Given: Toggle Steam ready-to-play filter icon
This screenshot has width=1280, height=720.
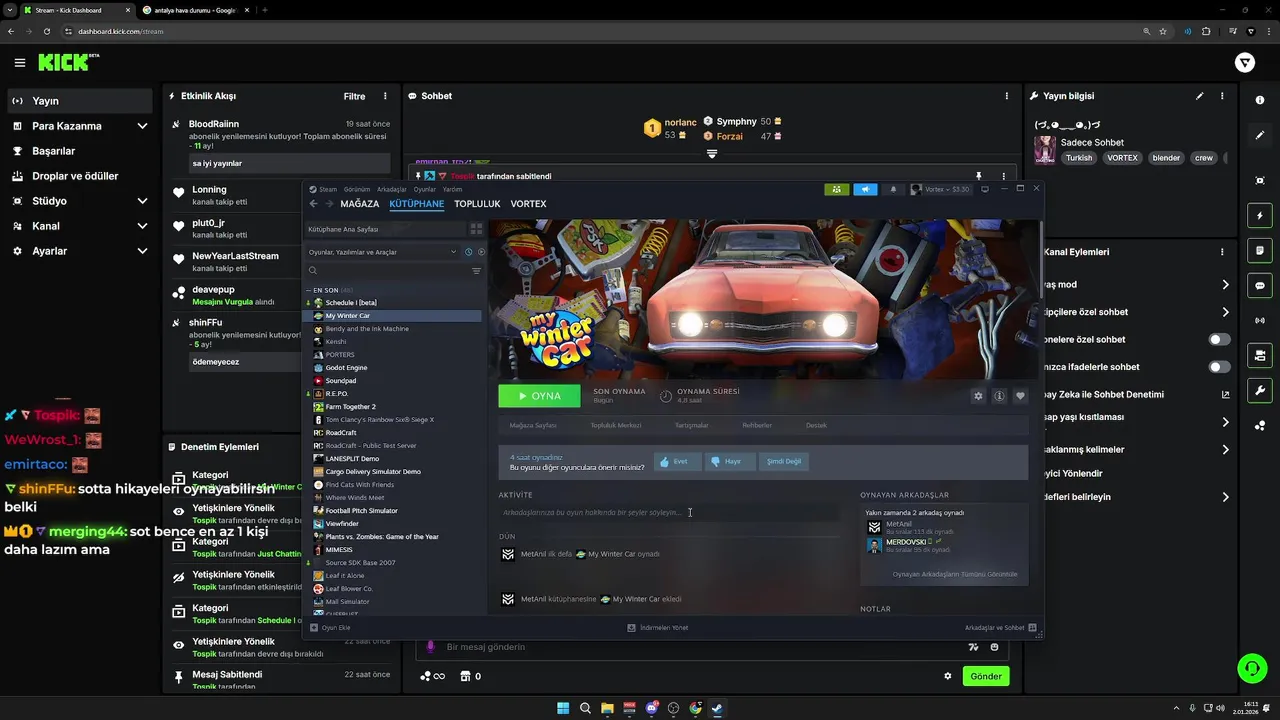Looking at the screenshot, I should tap(481, 252).
